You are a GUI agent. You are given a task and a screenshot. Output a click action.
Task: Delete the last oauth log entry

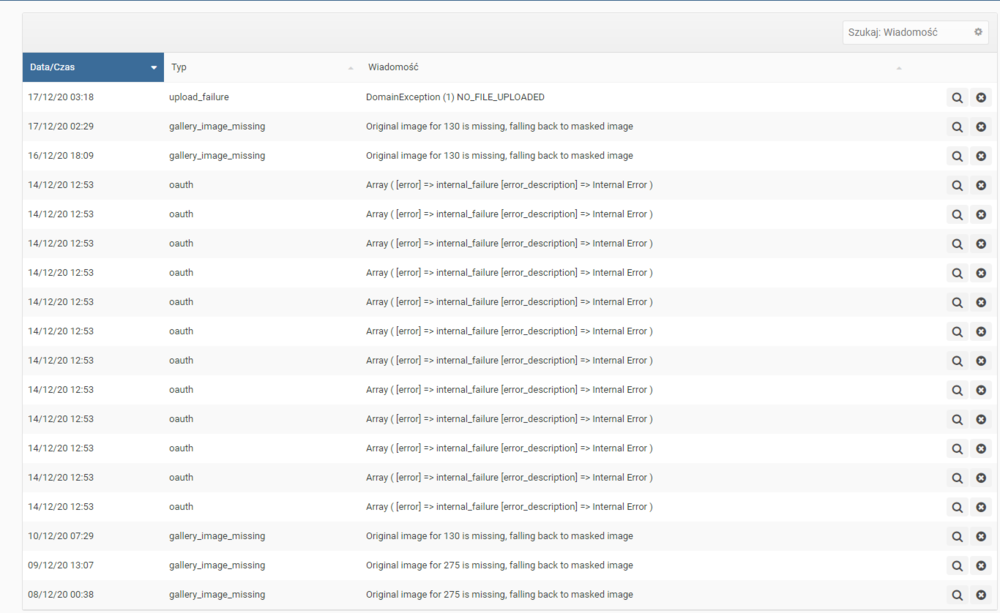[x=981, y=507]
